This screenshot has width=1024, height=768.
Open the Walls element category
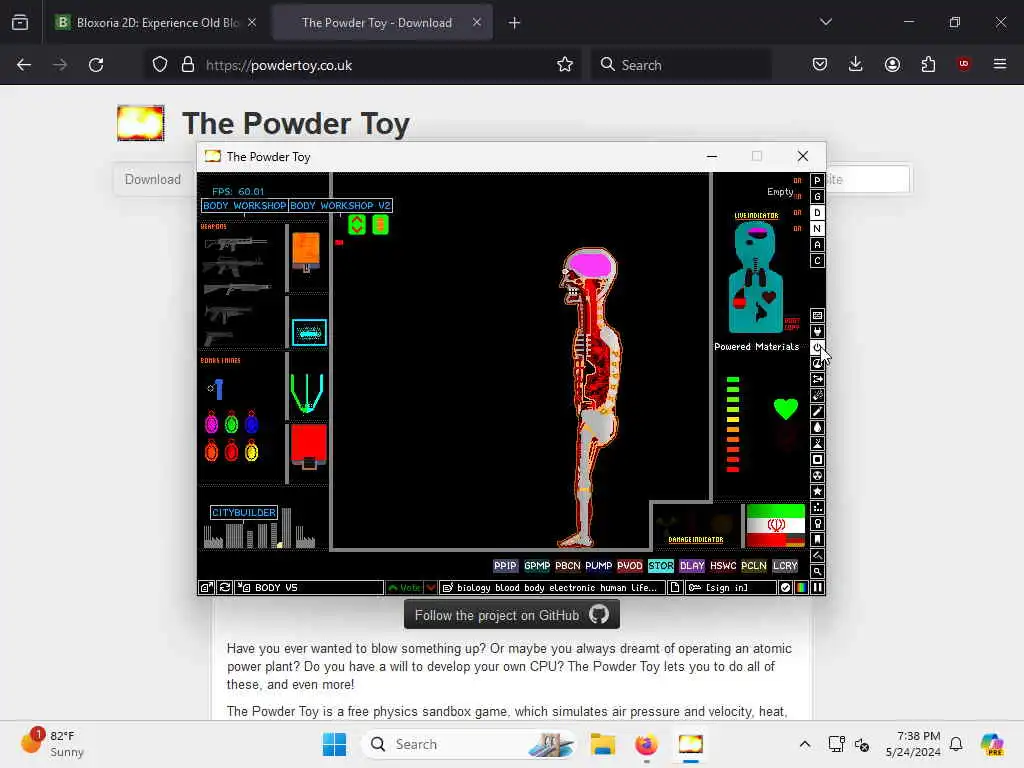click(x=817, y=315)
